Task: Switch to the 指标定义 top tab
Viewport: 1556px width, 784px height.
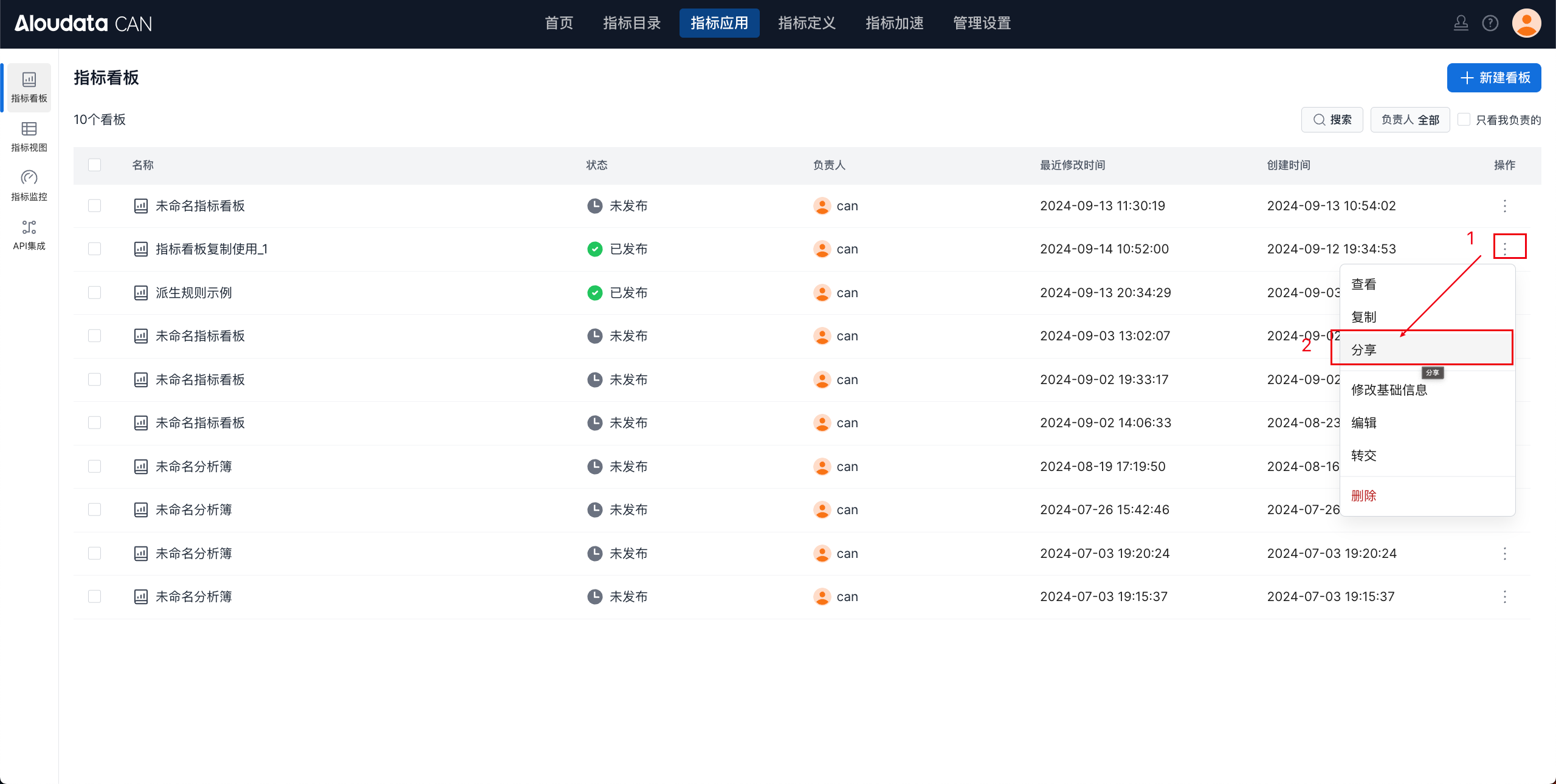Action: pyautogui.click(x=807, y=23)
